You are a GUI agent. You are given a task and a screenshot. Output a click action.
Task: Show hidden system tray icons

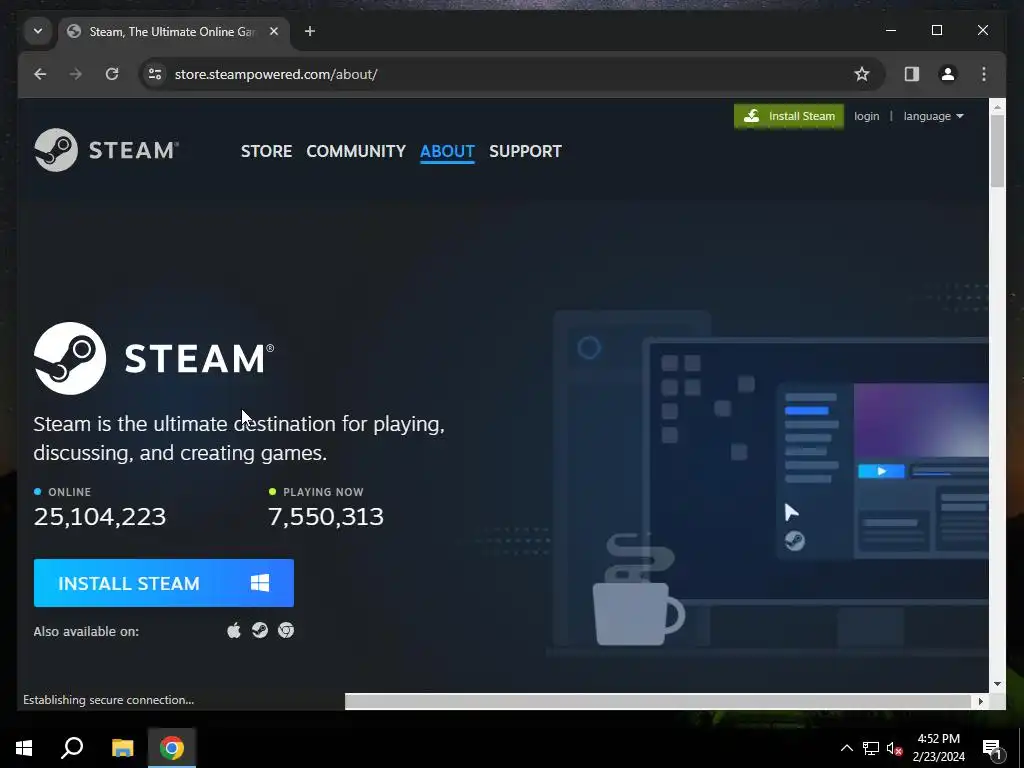(846, 748)
